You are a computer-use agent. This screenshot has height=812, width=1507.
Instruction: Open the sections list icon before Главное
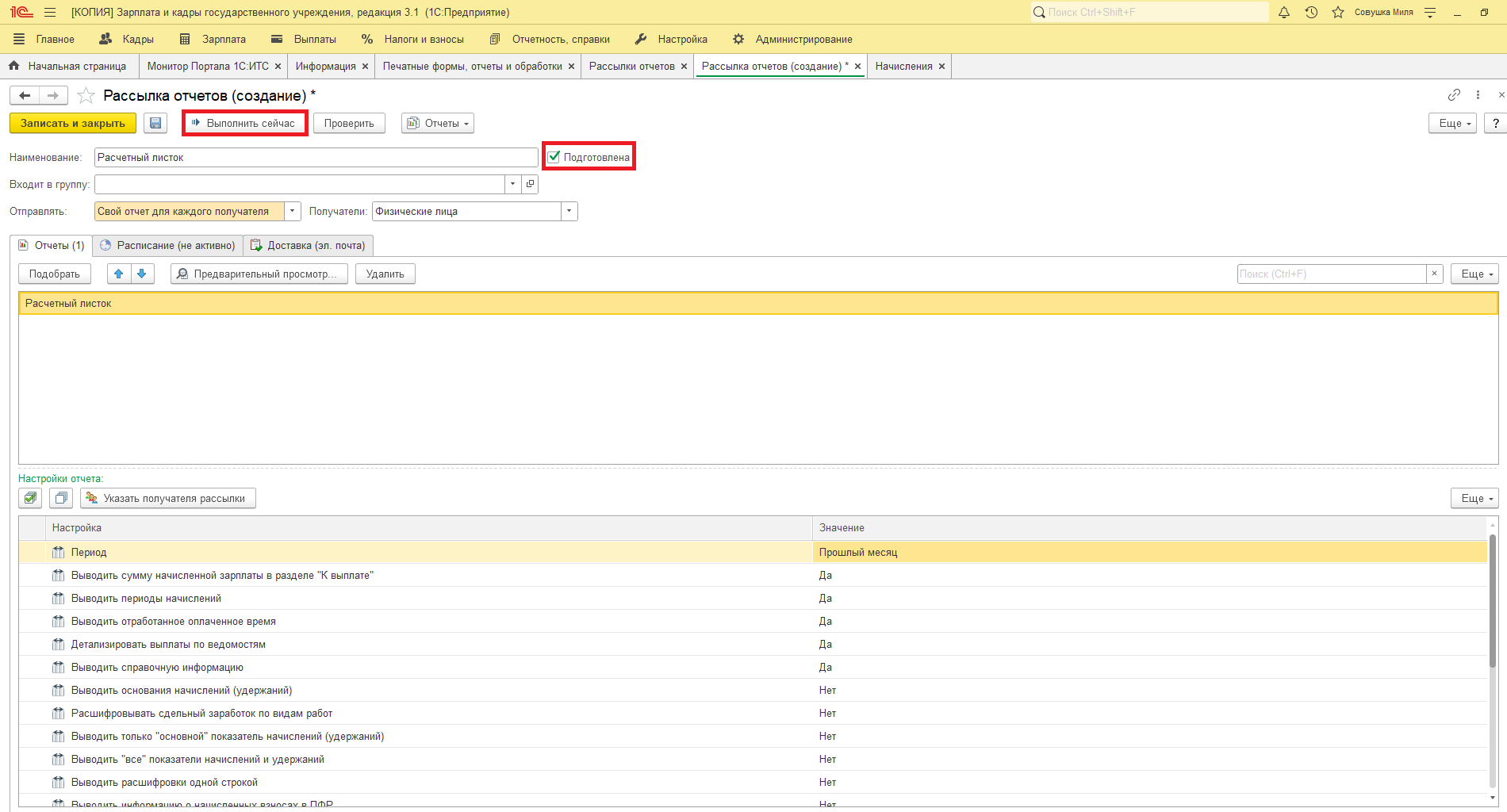(19, 39)
